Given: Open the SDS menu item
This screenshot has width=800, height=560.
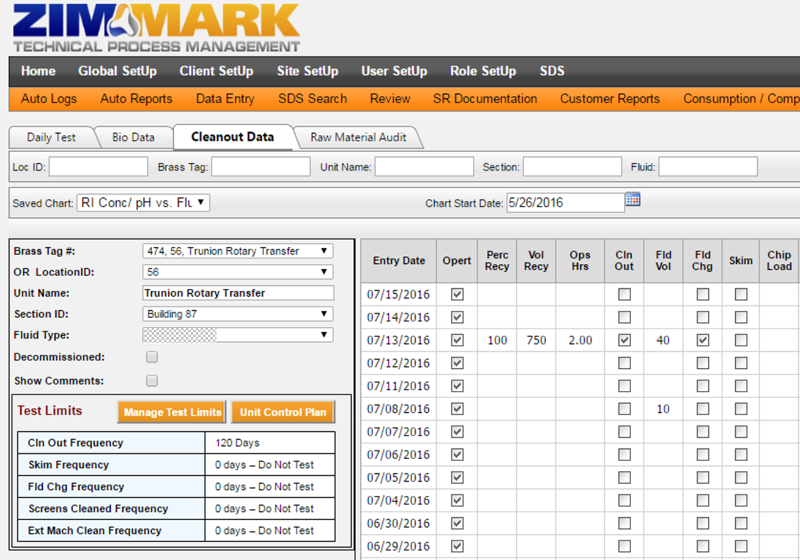Looking at the screenshot, I should point(552,71).
